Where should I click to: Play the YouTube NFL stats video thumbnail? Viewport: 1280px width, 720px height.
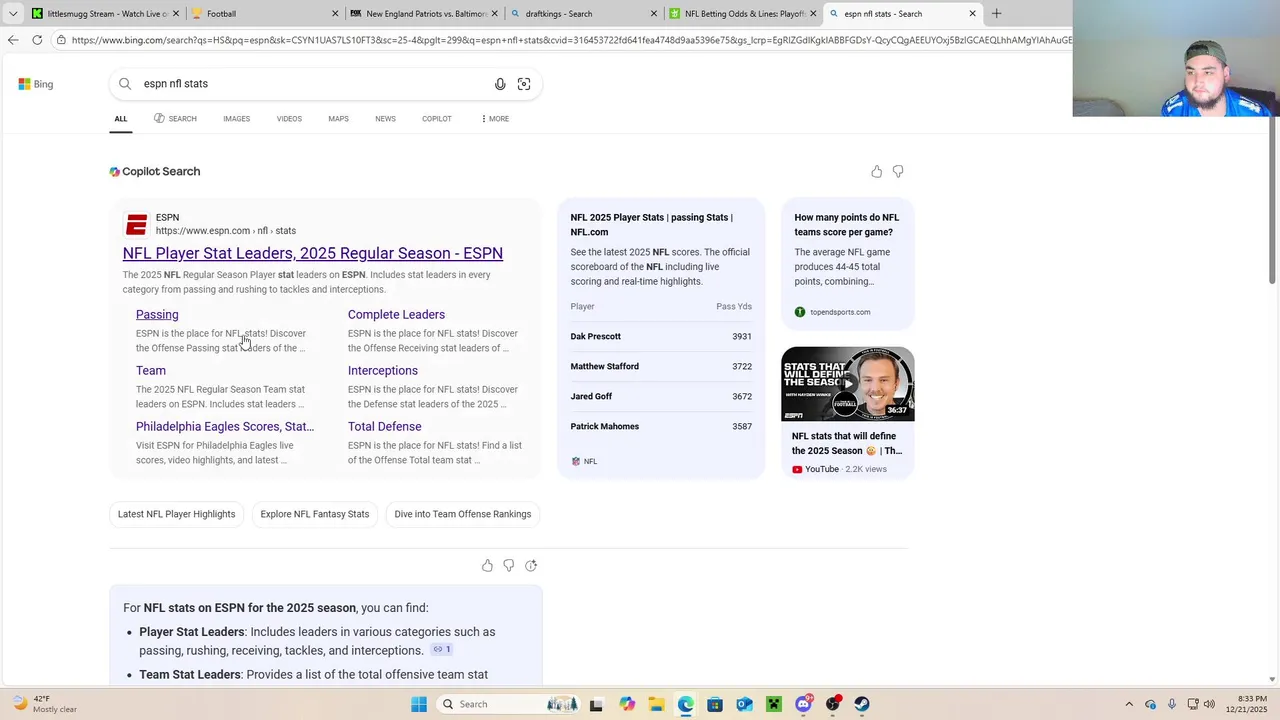click(x=847, y=384)
